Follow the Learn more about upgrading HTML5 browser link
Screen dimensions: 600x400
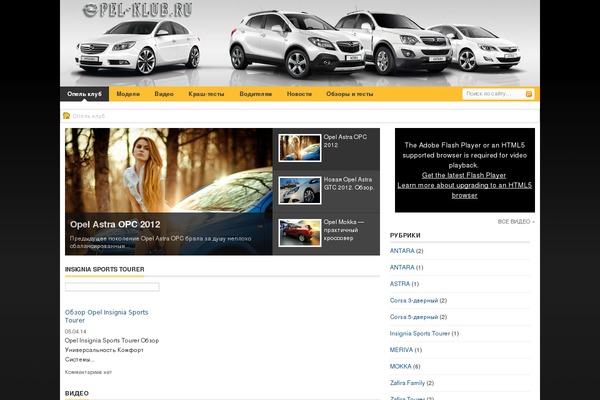(x=465, y=190)
